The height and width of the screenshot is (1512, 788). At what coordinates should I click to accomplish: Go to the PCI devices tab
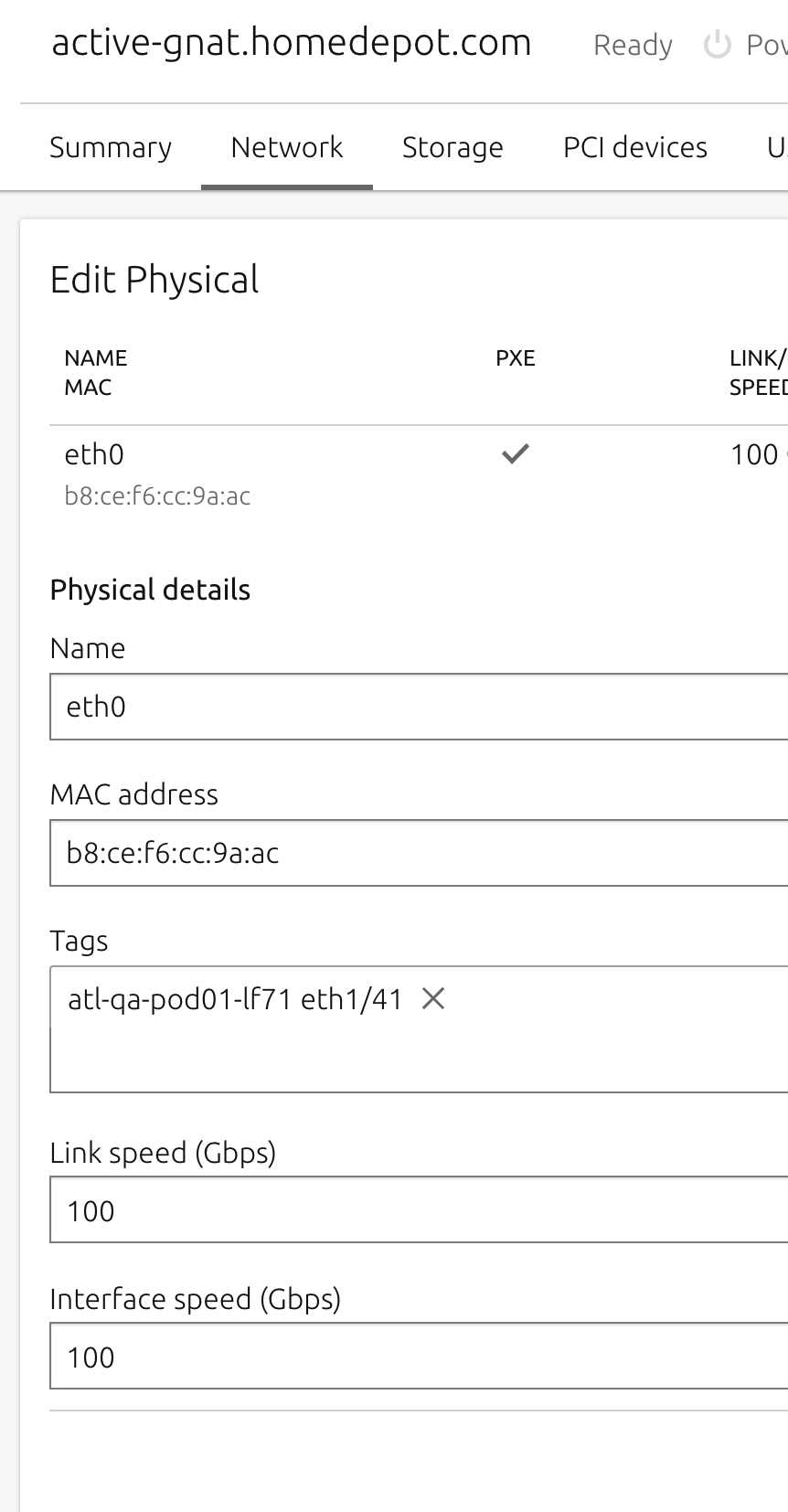pos(634,147)
